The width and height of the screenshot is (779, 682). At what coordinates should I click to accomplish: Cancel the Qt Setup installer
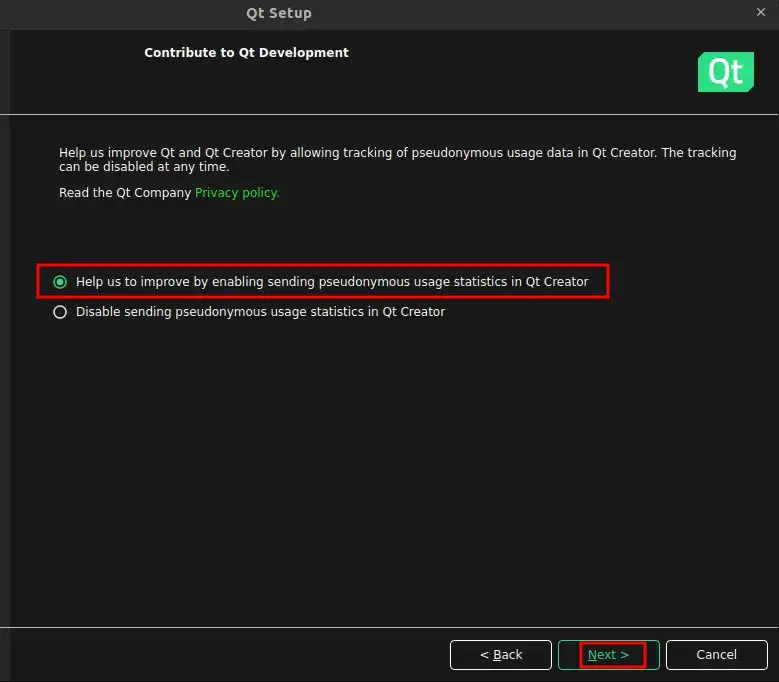click(x=716, y=655)
